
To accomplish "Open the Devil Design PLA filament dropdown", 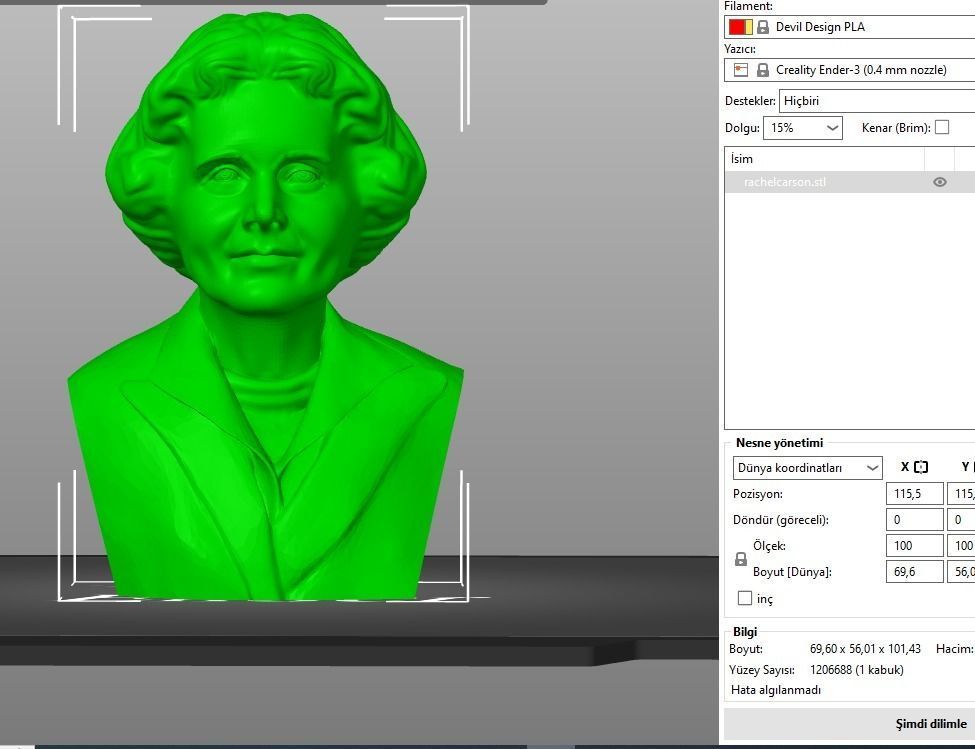I will tap(849, 27).
